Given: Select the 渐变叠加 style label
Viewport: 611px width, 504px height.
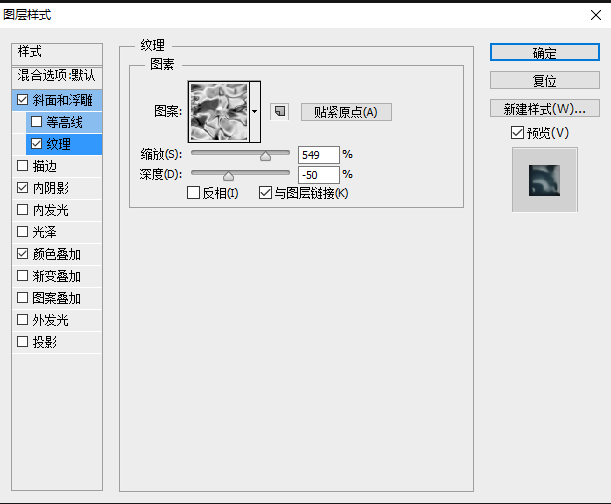Looking at the screenshot, I should [57, 276].
